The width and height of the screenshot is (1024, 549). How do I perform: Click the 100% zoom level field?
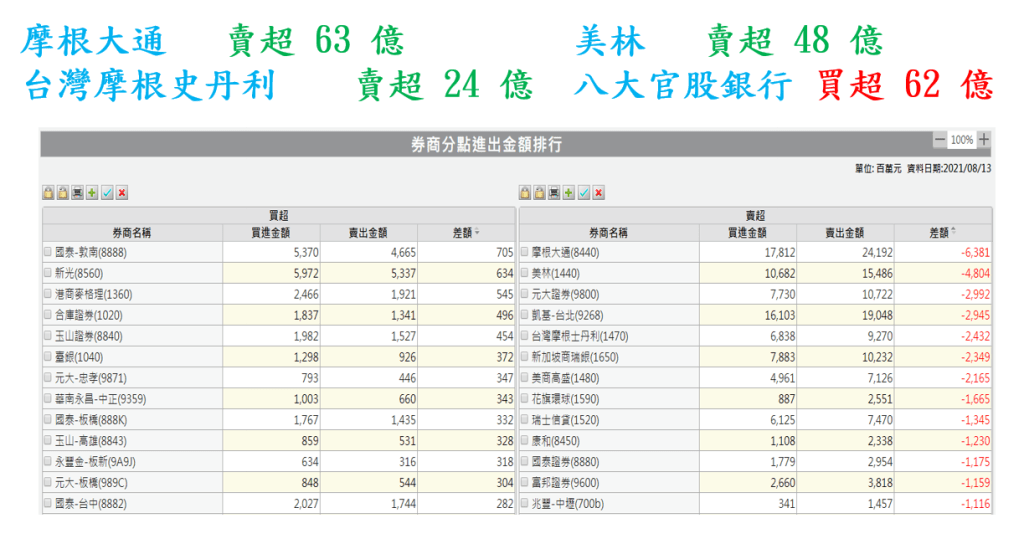click(961, 140)
